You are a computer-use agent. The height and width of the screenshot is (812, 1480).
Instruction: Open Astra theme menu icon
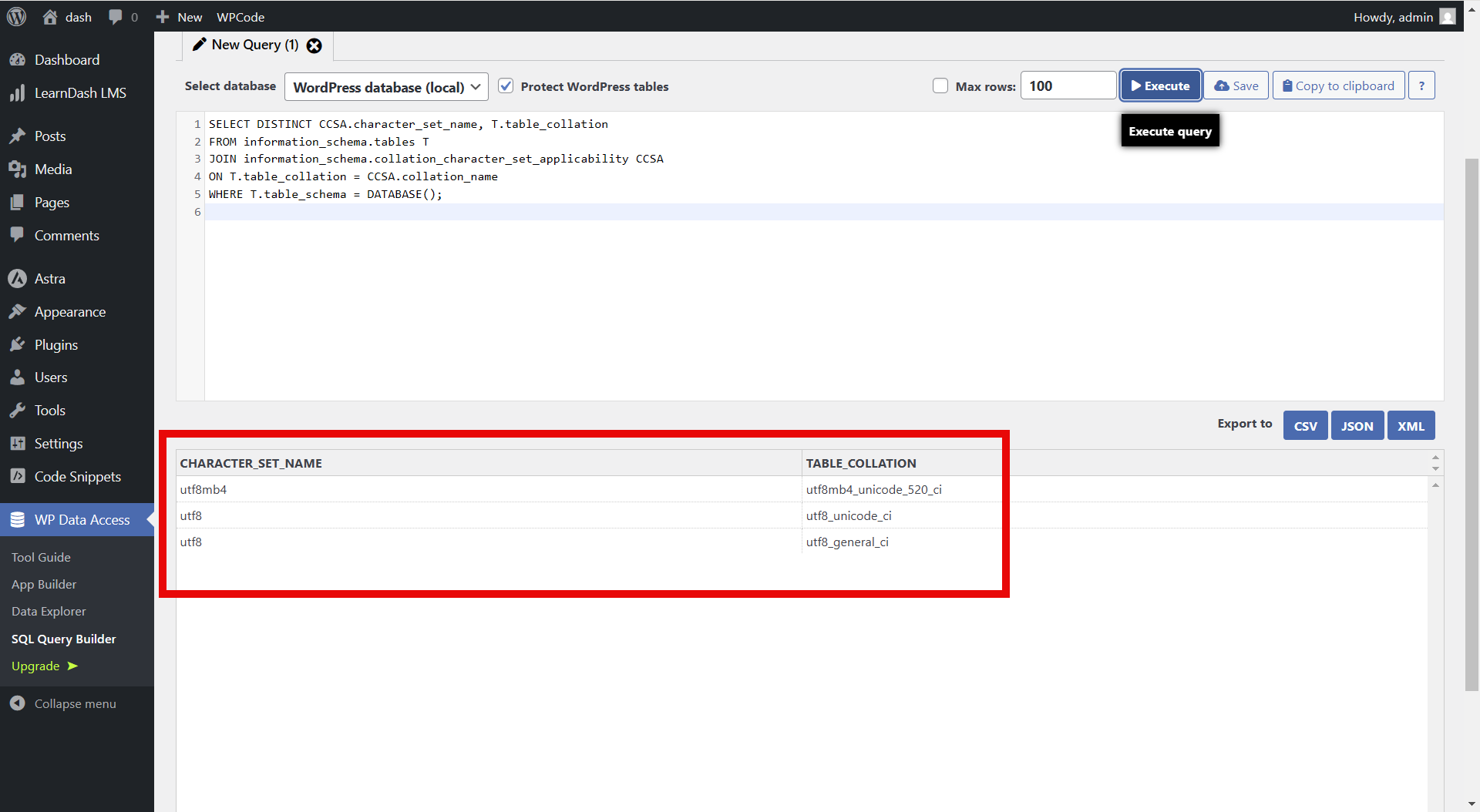click(x=18, y=279)
